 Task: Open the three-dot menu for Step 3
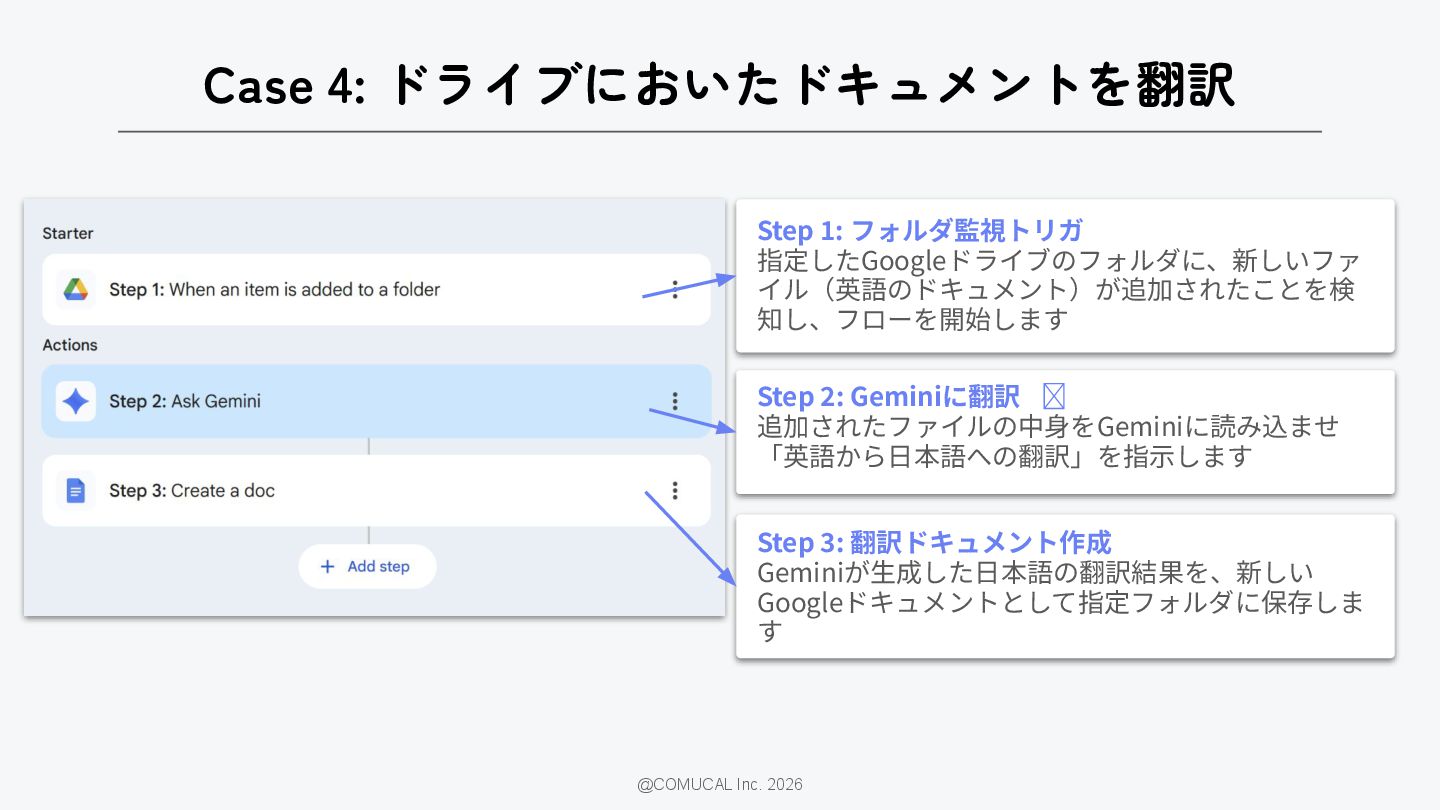(x=675, y=491)
